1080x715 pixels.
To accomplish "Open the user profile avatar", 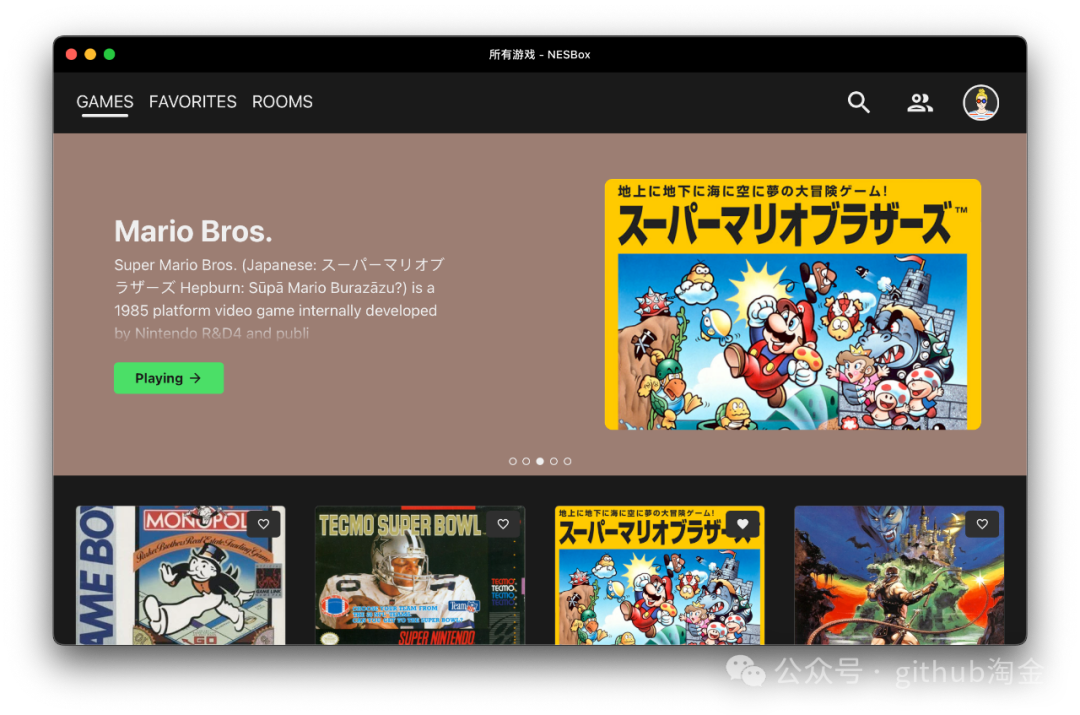I will coord(980,103).
